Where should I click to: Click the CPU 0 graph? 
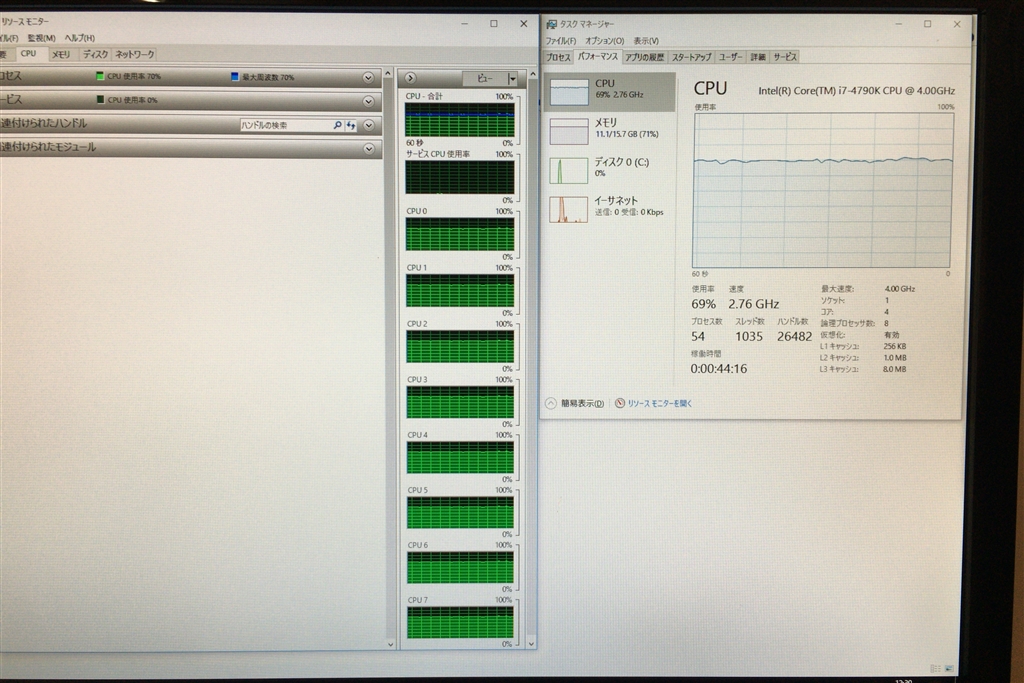(x=460, y=234)
